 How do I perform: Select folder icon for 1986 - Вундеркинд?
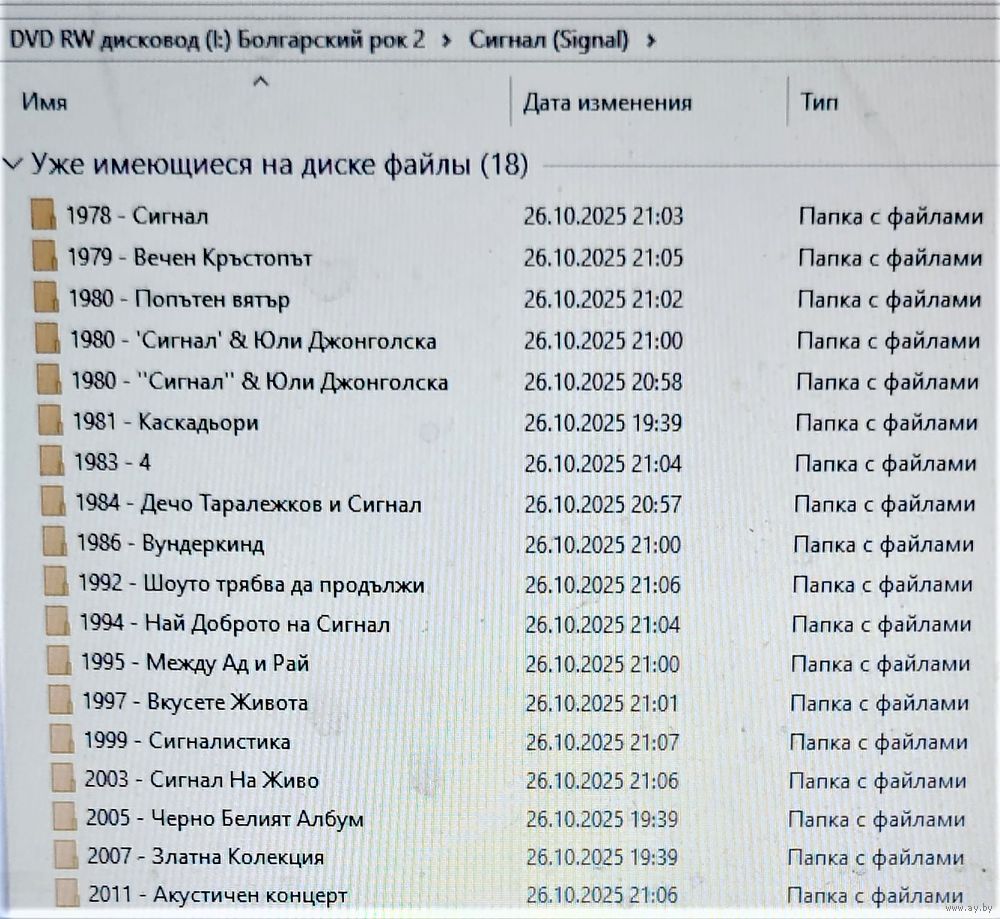(x=54, y=544)
